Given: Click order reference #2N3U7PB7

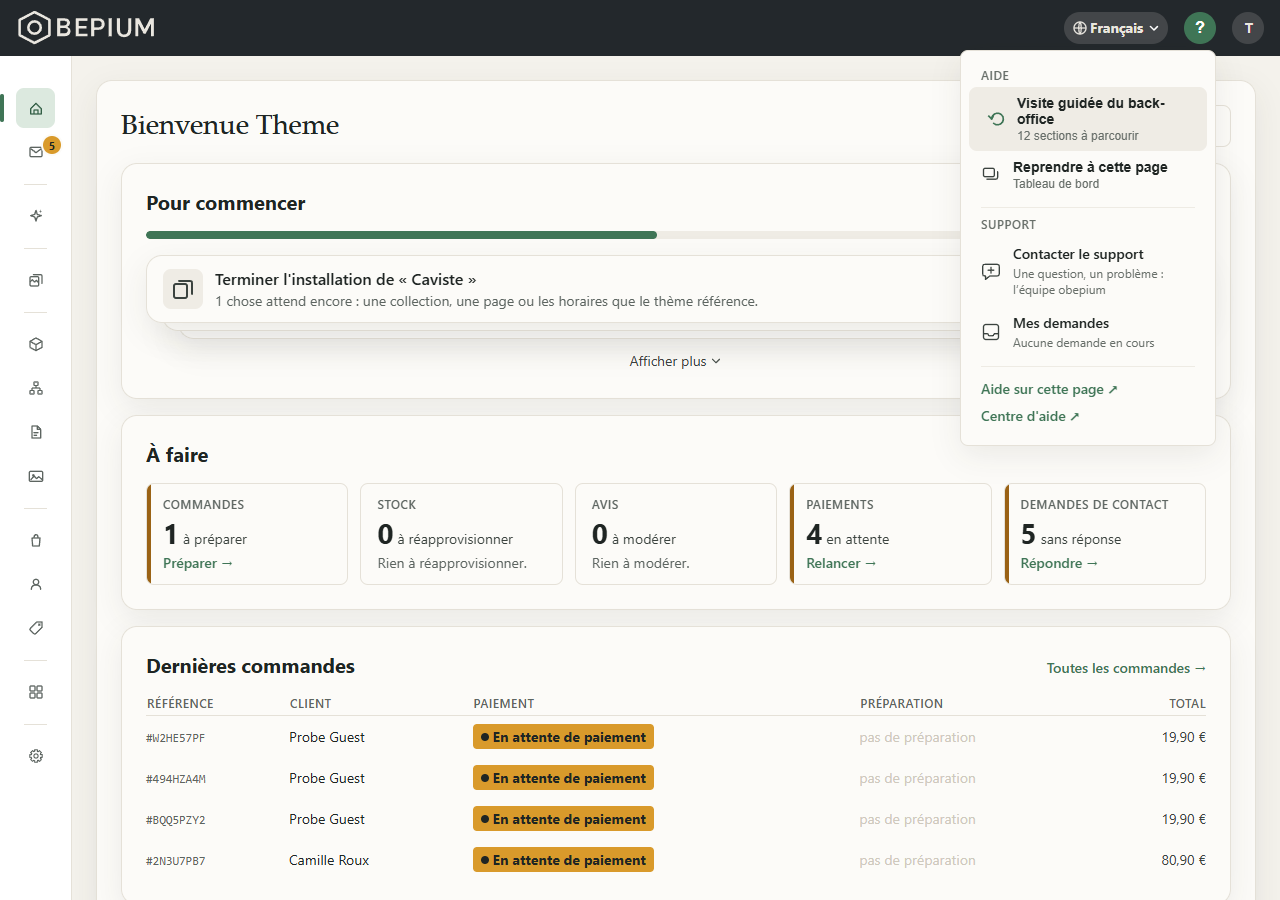Looking at the screenshot, I should [x=176, y=861].
